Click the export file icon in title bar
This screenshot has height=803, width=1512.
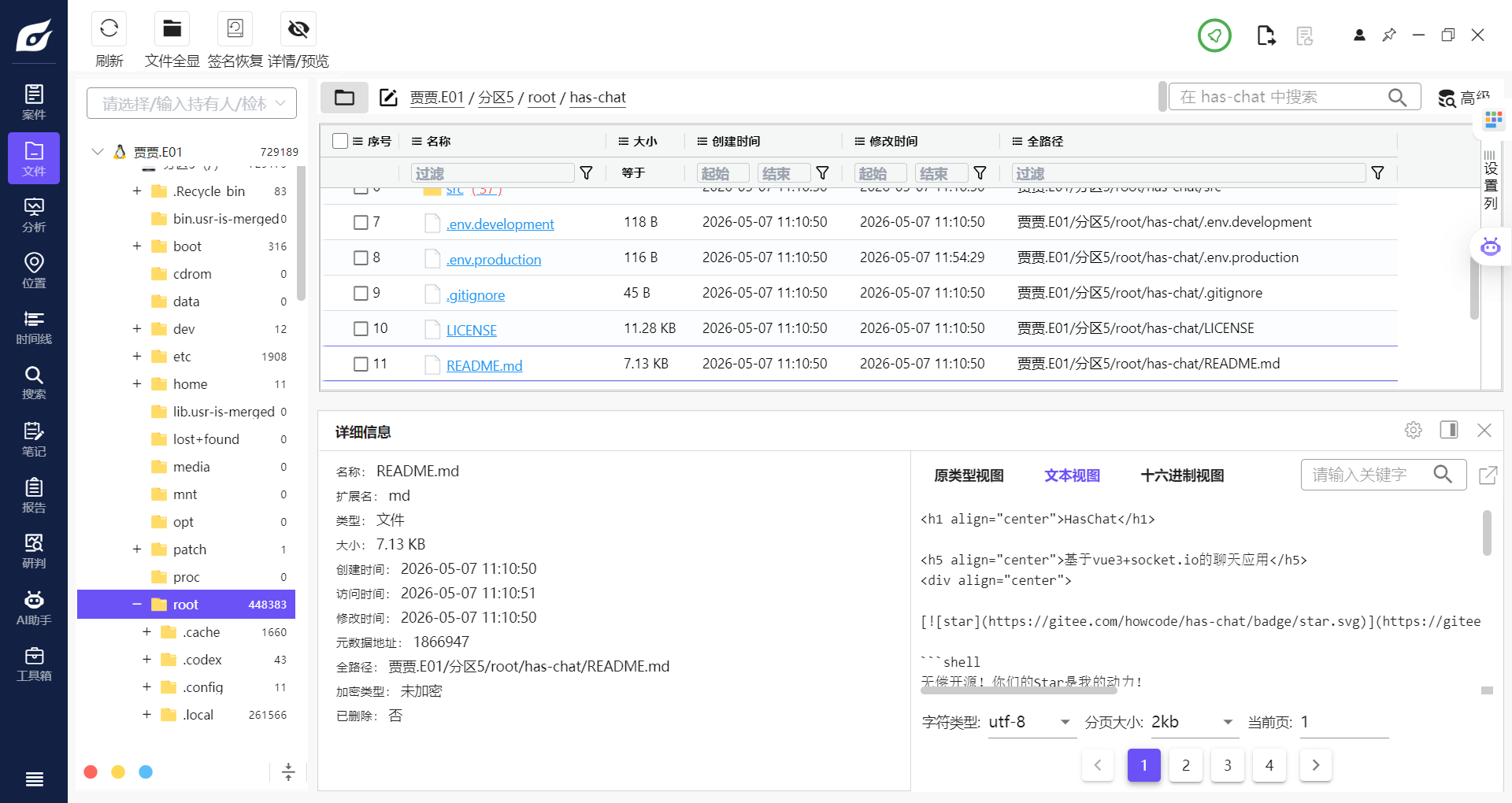(x=1266, y=35)
